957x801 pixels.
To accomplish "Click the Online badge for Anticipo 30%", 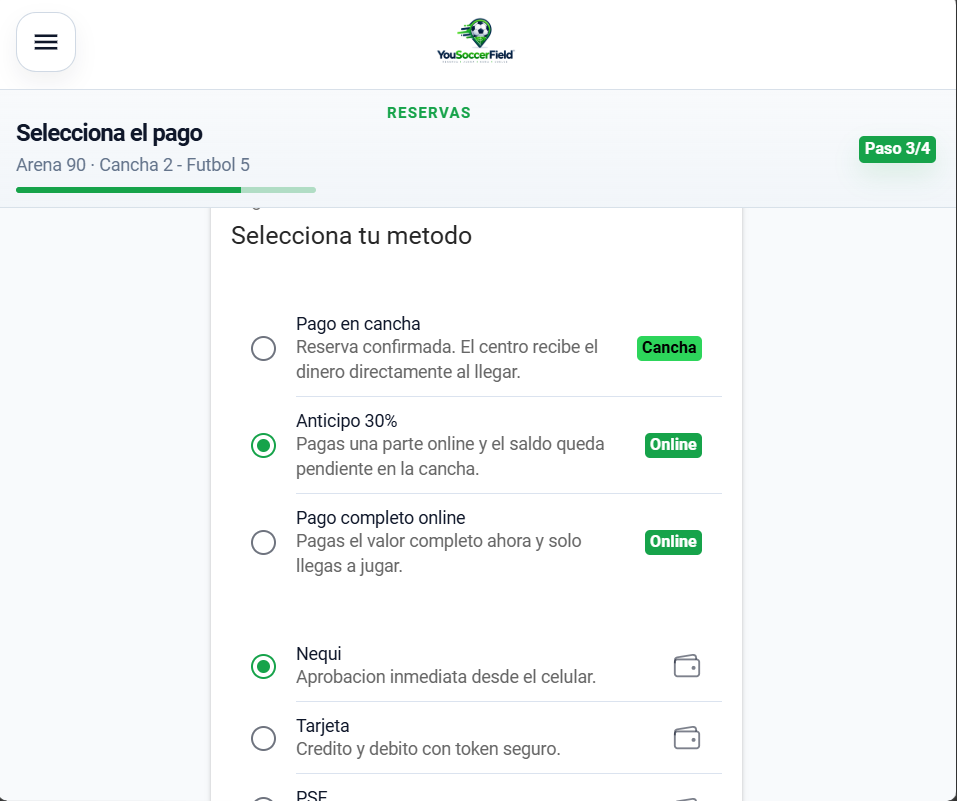I will point(673,445).
